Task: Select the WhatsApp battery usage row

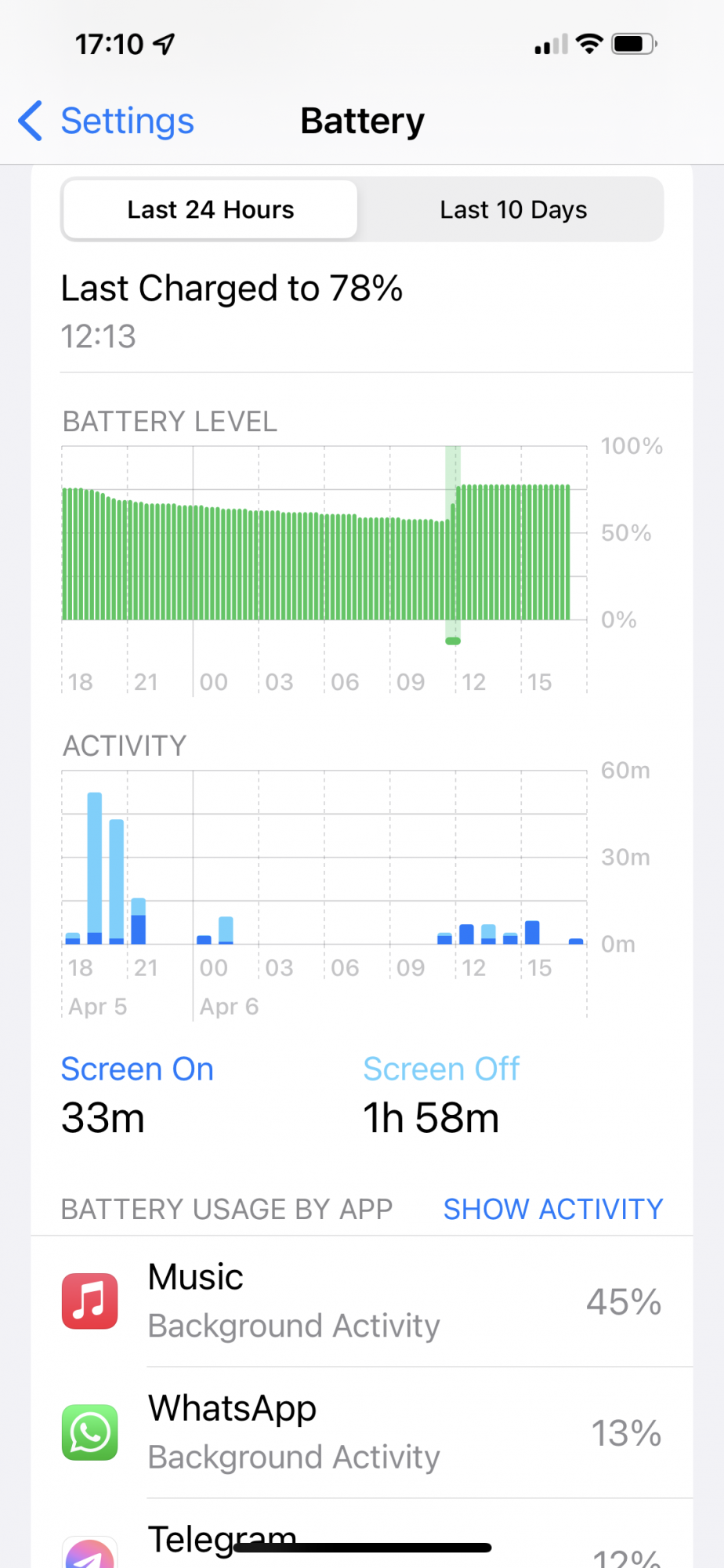Action: click(x=362, y=1432)
